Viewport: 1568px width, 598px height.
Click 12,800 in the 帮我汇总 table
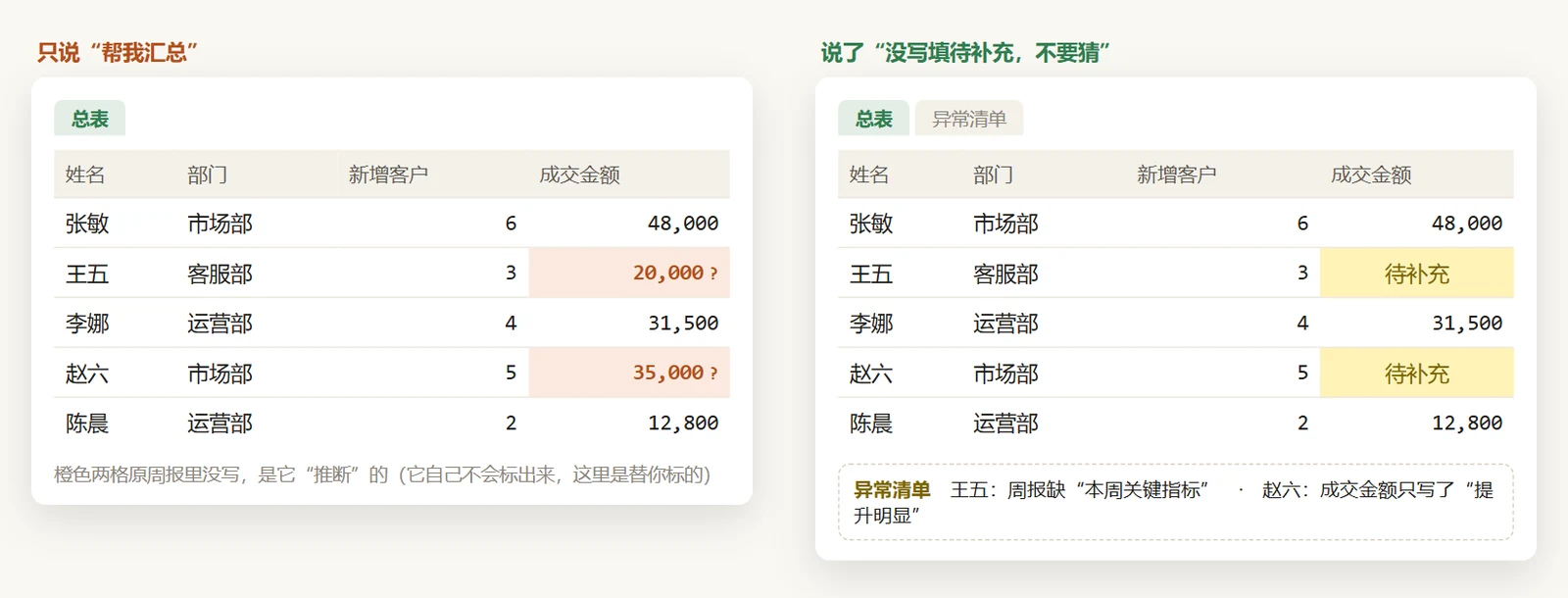coord(683,424)
